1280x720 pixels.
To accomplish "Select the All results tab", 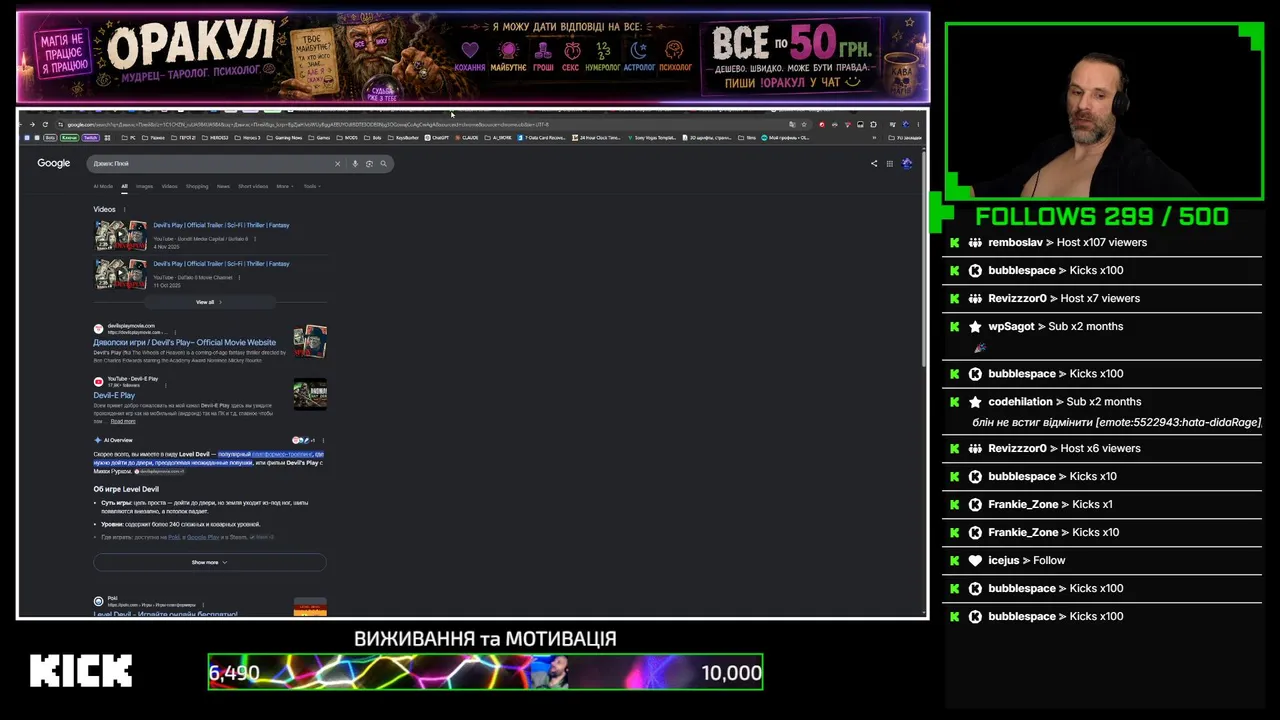I will (125, 186).
